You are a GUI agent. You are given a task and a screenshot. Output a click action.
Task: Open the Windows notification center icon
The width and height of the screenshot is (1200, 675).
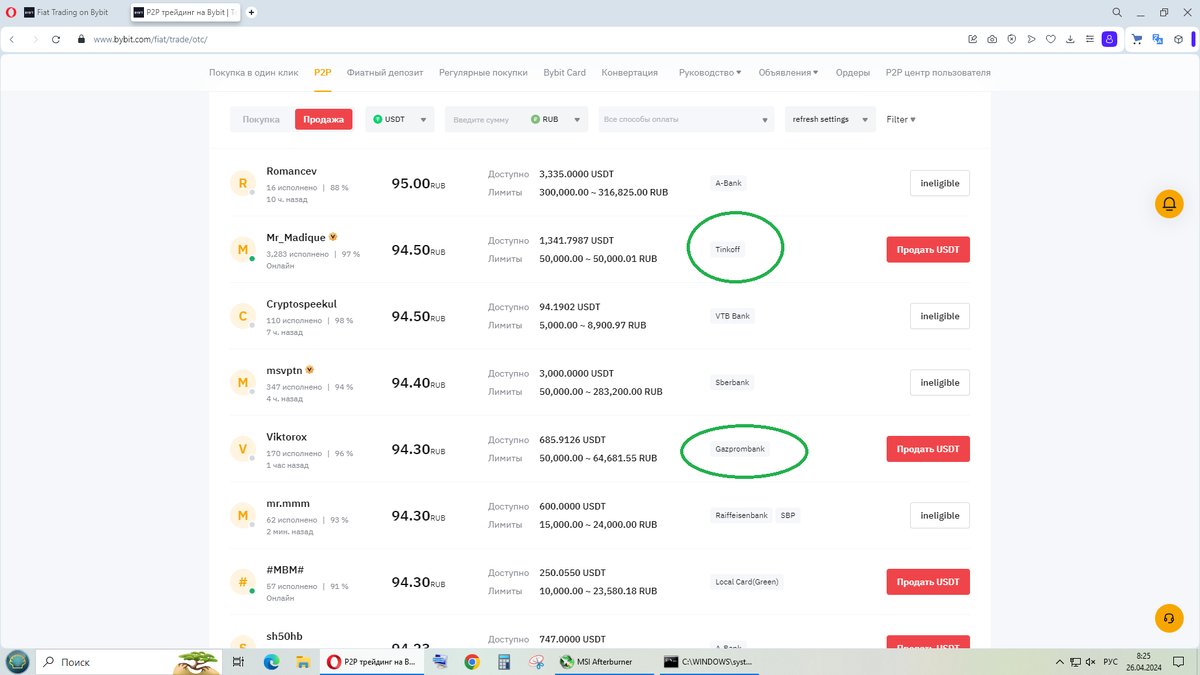coord(1179,662)
